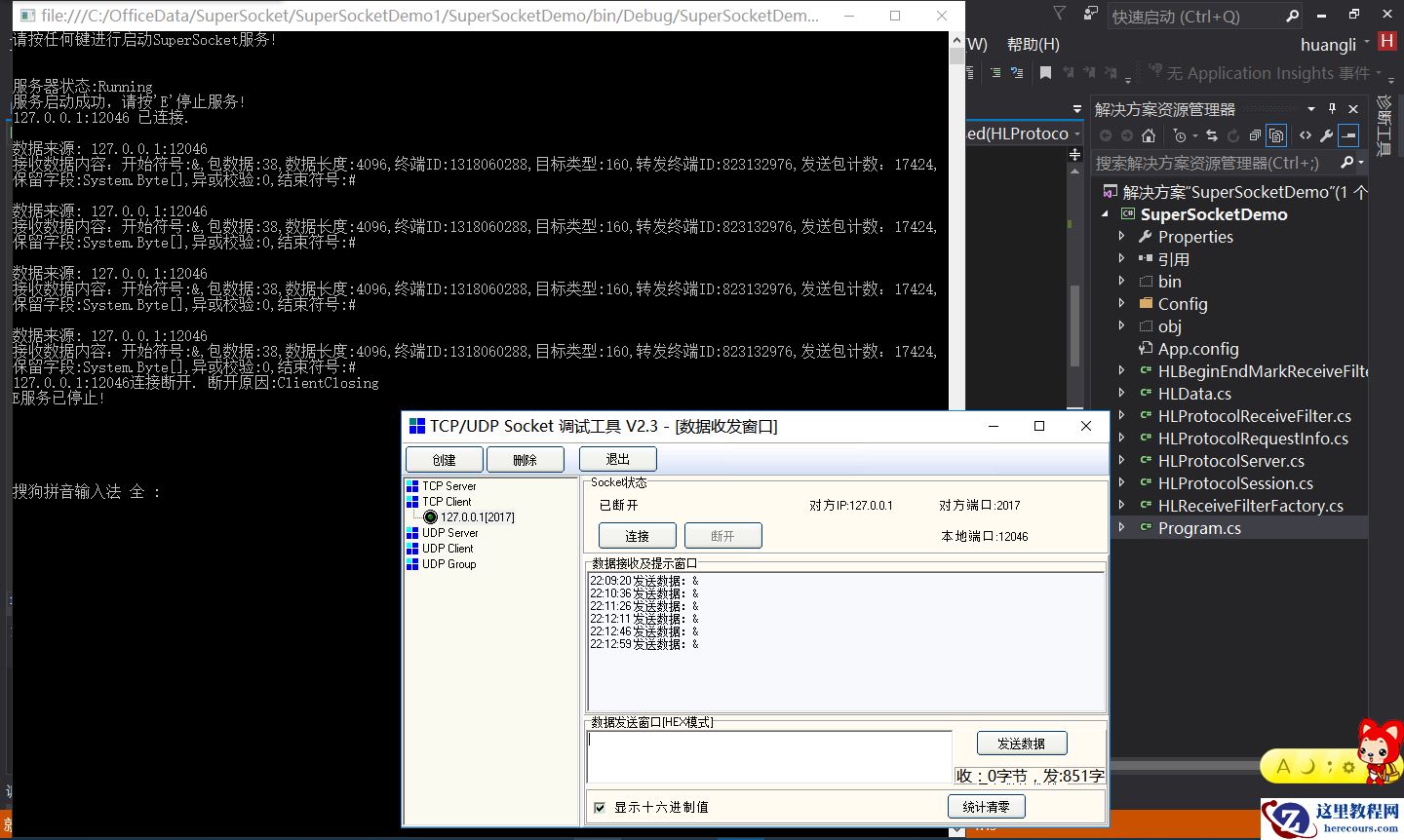Click the data send HEX input box
This screenshot has width=1404, height=840.
(x=769, y=756)
